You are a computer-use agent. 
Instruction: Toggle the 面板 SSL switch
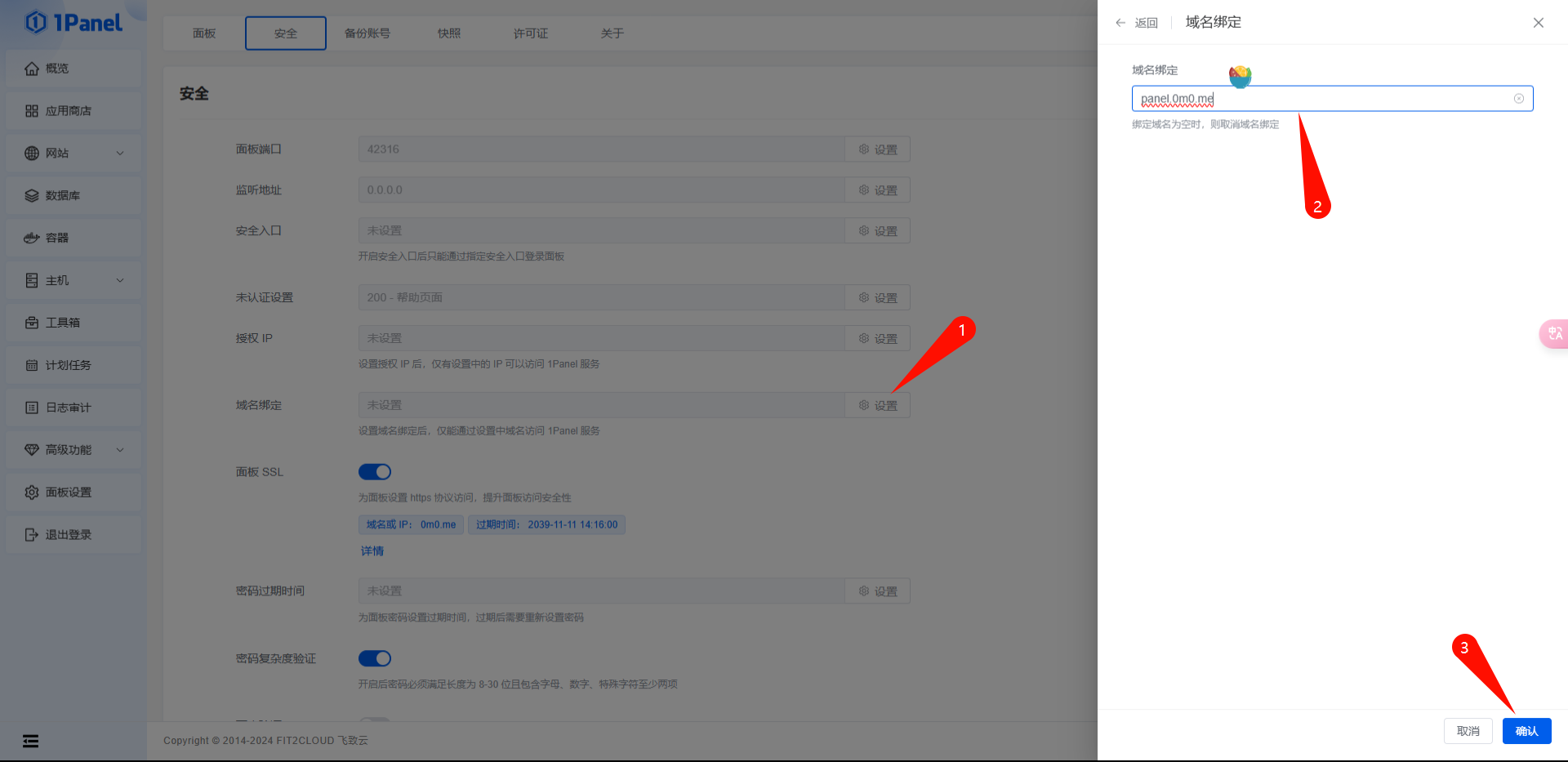coord(375,472)
